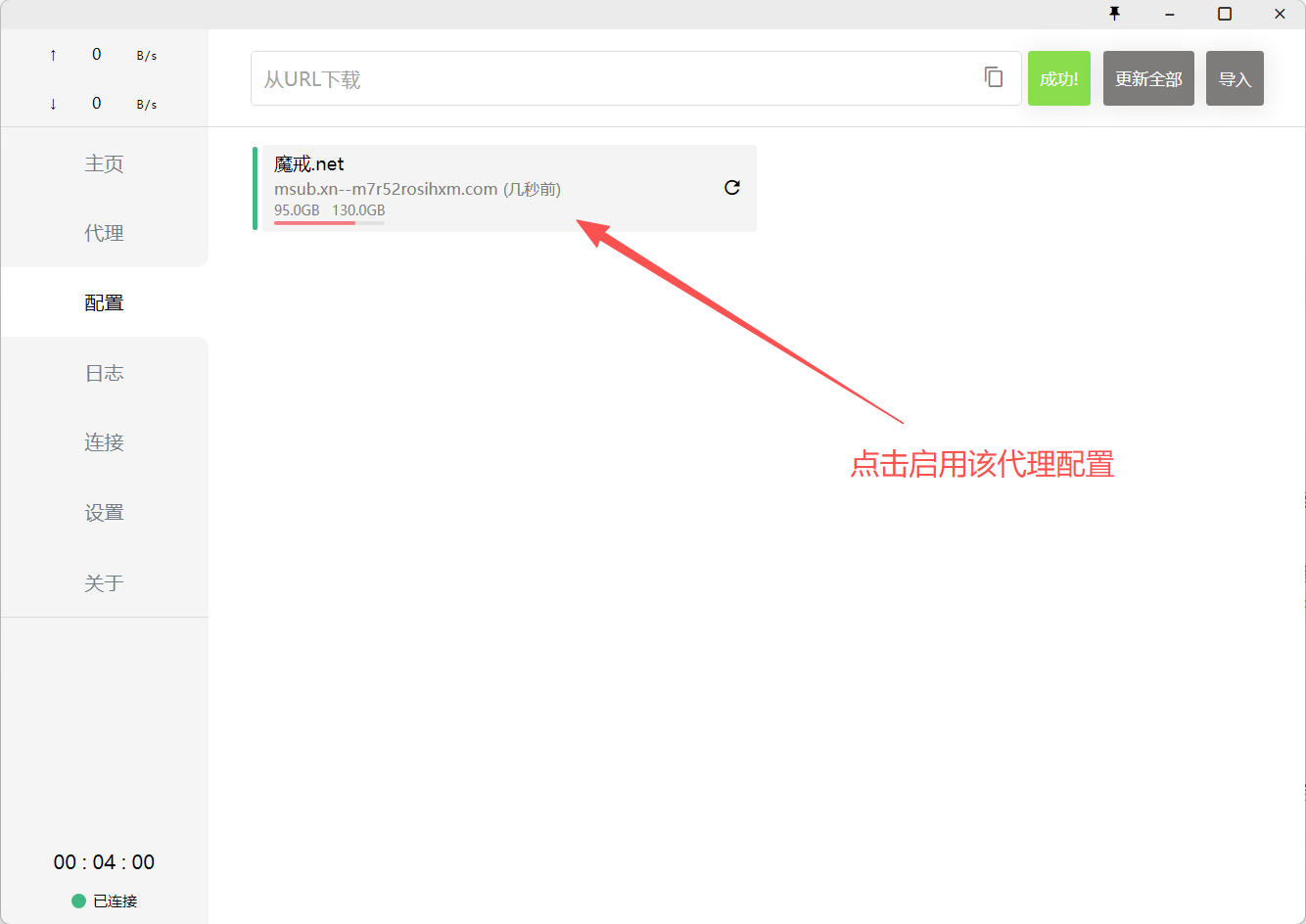Select the 配置 sidebar tab
Viewport: 1306px width, 924px height.
pos(104,302)
